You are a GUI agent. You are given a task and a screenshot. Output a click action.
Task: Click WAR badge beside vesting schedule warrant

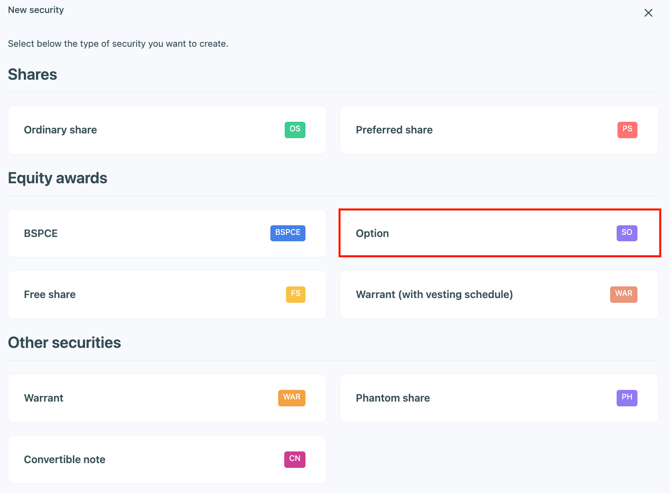(x=623, y=295)
